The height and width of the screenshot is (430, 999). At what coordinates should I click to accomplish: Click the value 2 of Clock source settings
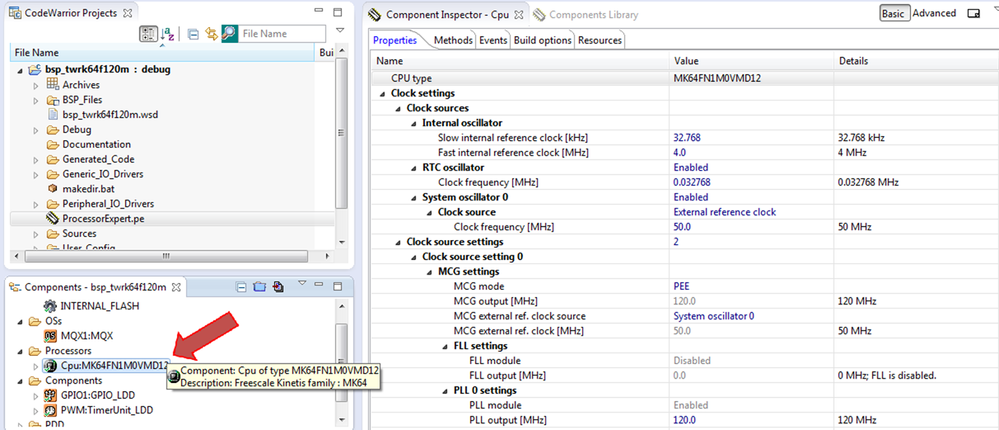(676, 242)
